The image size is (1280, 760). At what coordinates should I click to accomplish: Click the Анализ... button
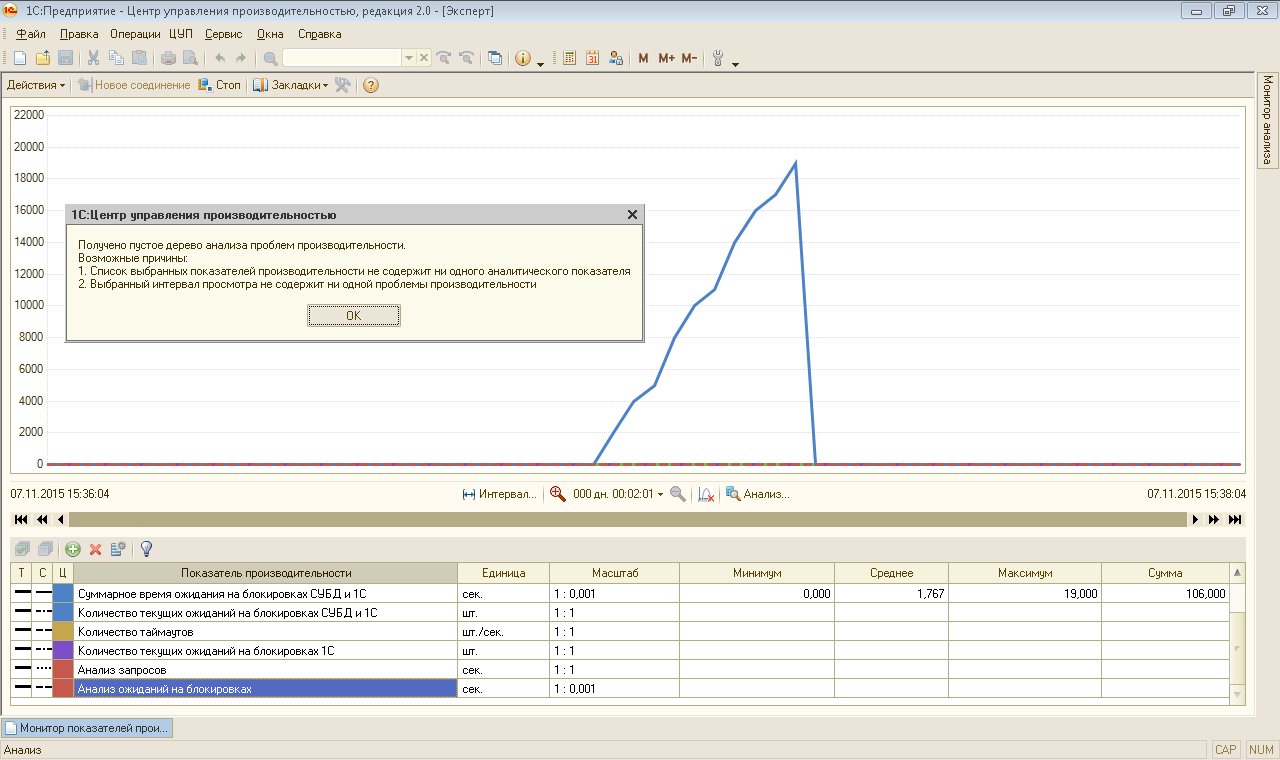758,493
